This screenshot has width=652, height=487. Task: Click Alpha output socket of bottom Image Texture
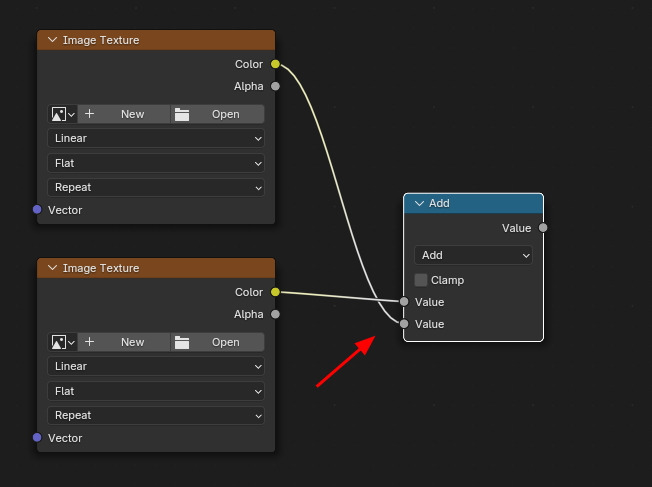tap(275, 314)
